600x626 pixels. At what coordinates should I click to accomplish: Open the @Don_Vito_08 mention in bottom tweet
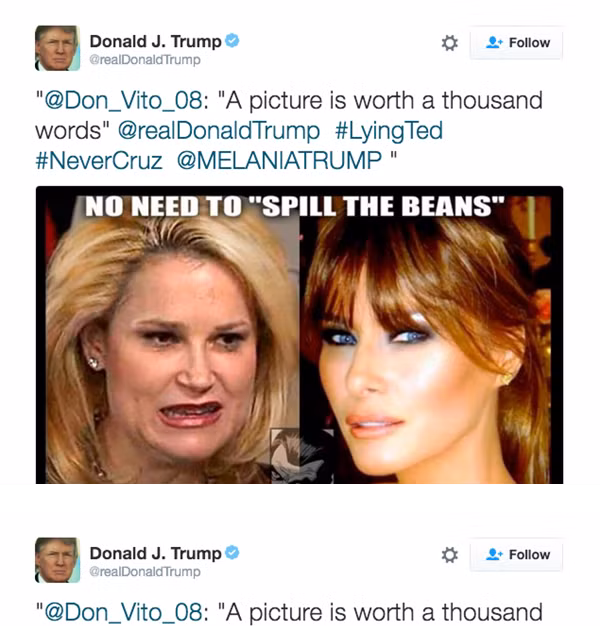click(123, 612)
